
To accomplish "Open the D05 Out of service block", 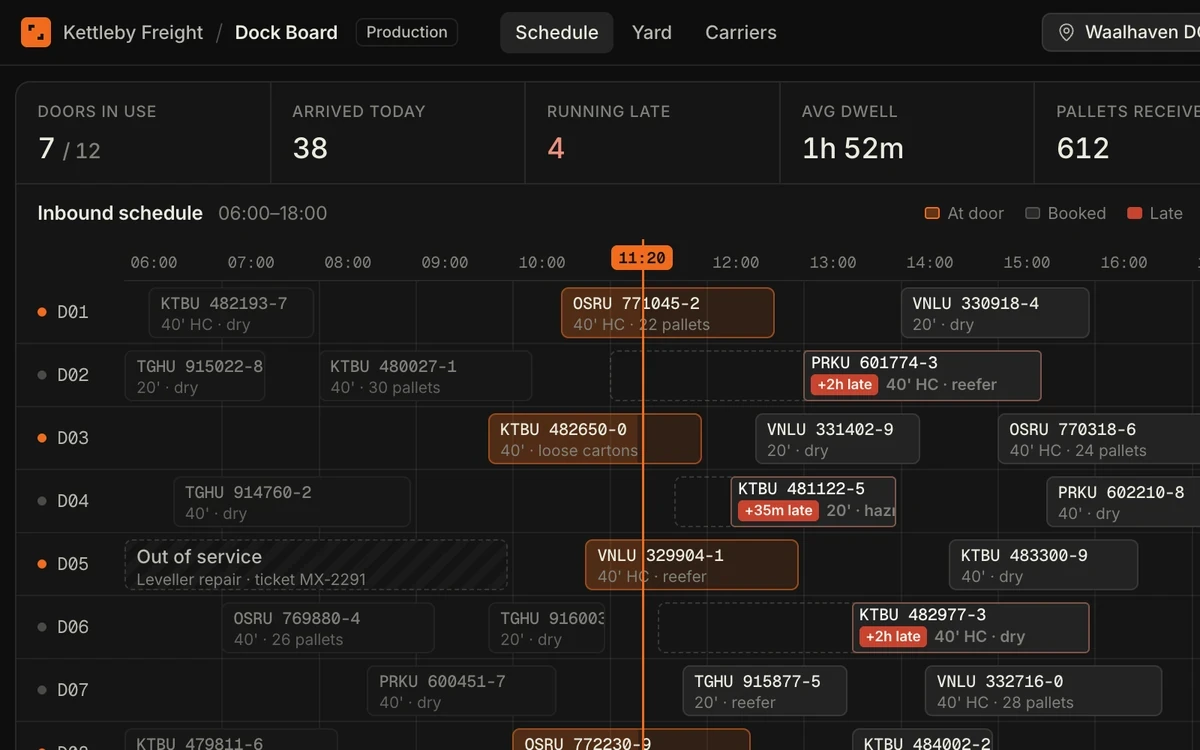I will pos(316,565).
